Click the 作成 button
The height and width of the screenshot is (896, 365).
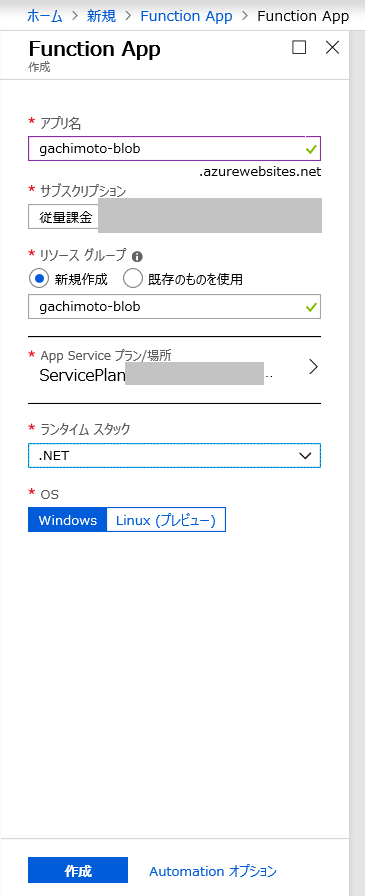click(x=78, y=871)
